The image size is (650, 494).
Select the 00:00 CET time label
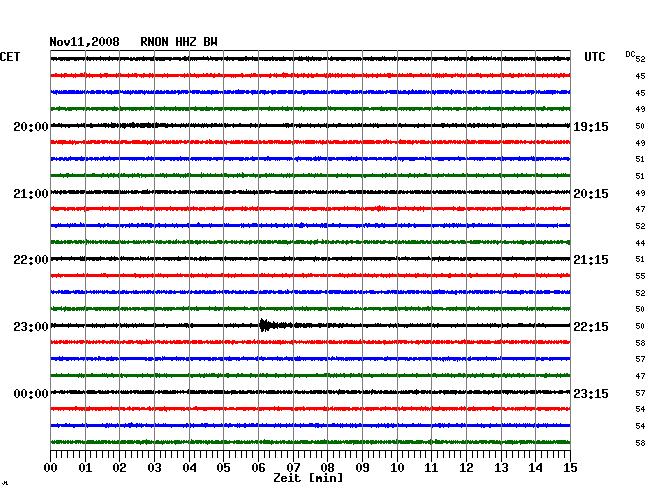pos(31,393)
